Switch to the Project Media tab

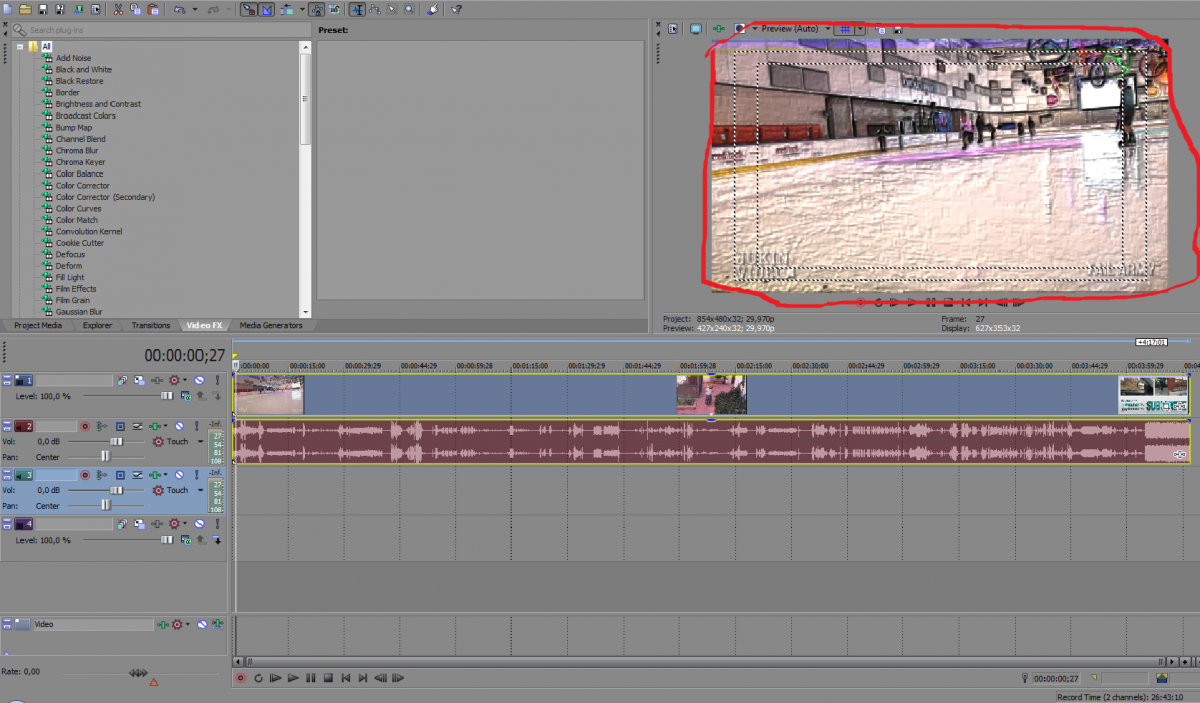point(38,325)
